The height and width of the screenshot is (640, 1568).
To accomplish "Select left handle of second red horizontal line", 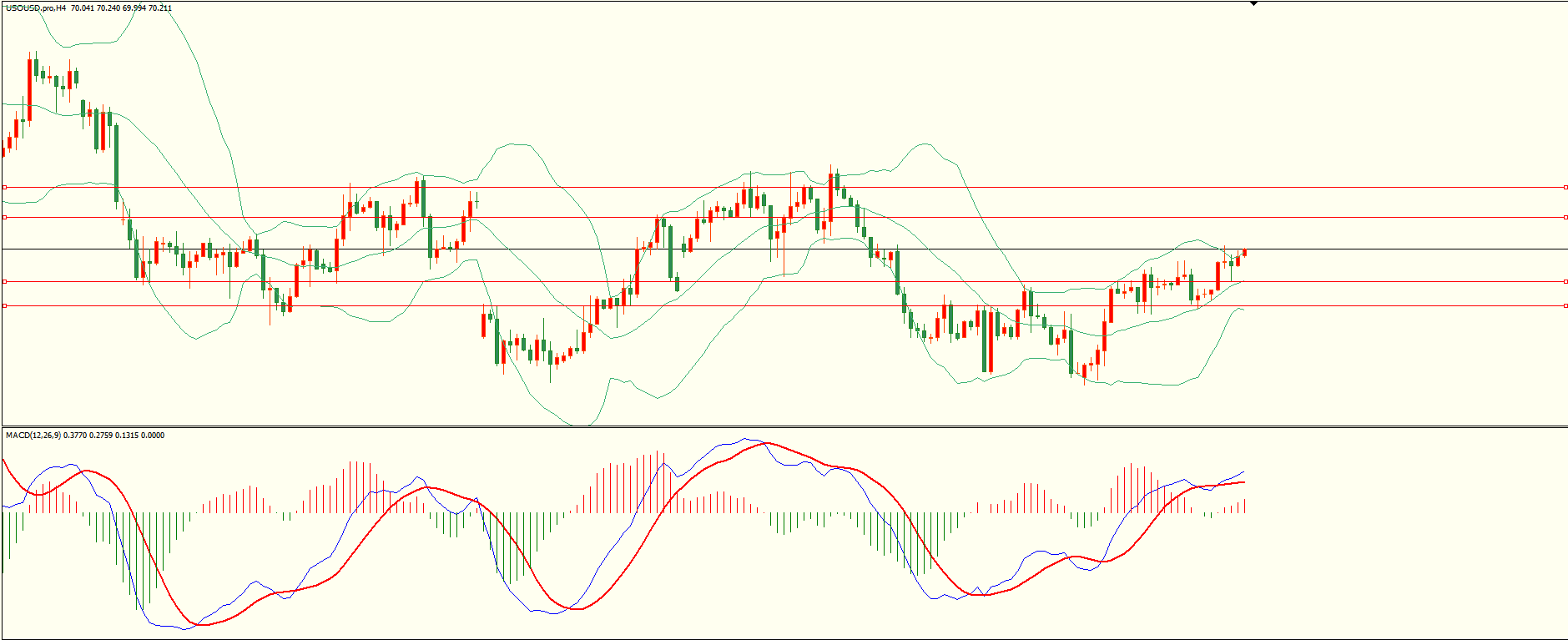I will (x=4, y=218).
